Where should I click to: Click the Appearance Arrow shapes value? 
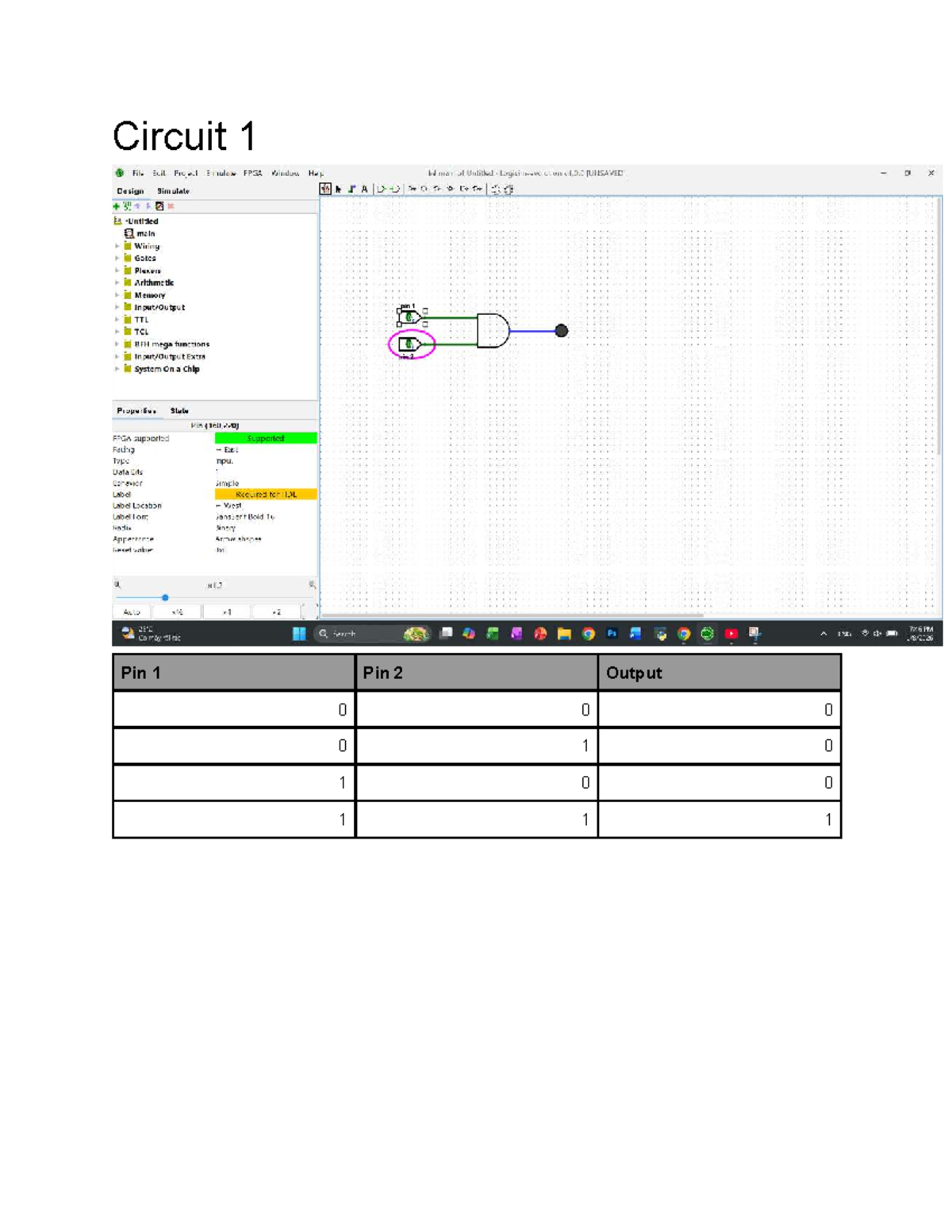[266, 539]
